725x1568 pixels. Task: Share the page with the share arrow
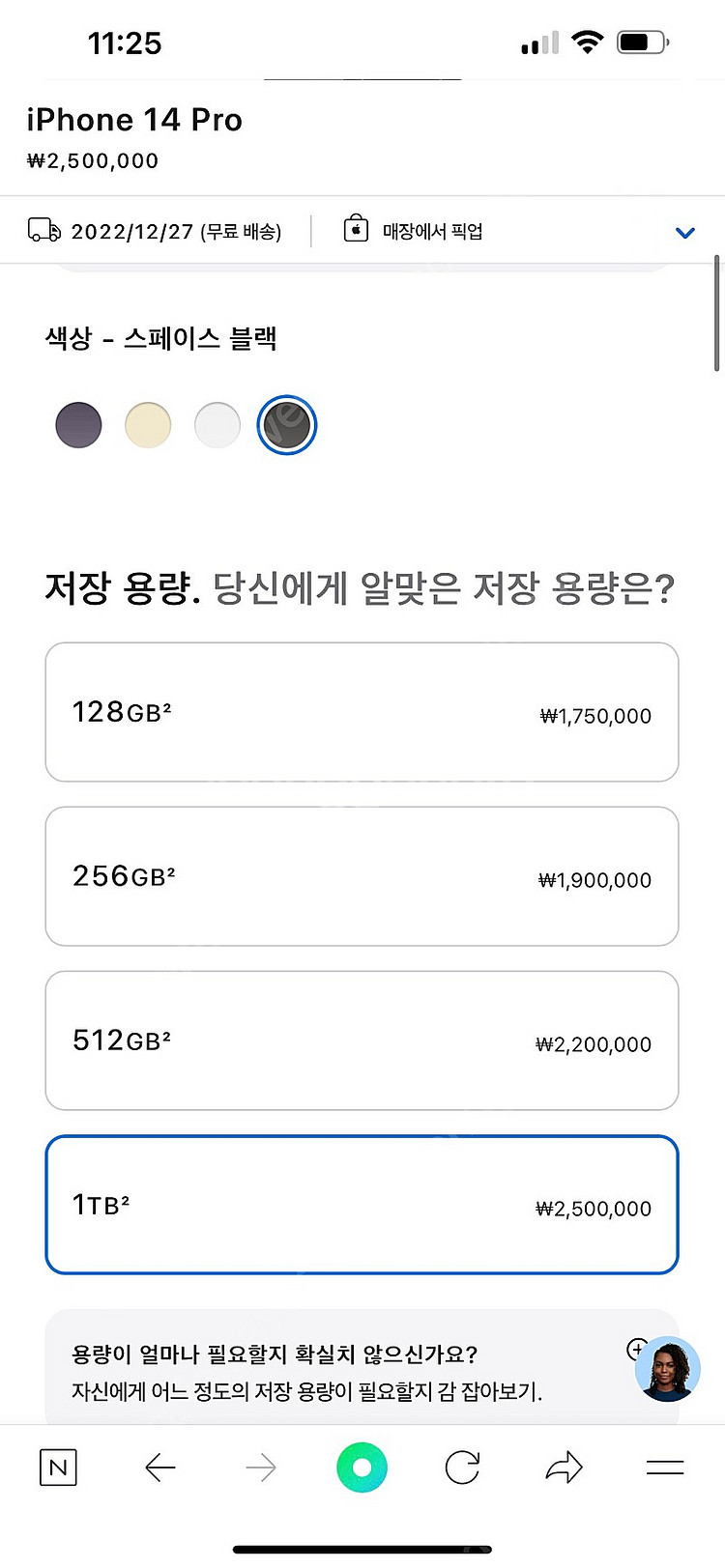(565, 1468)
